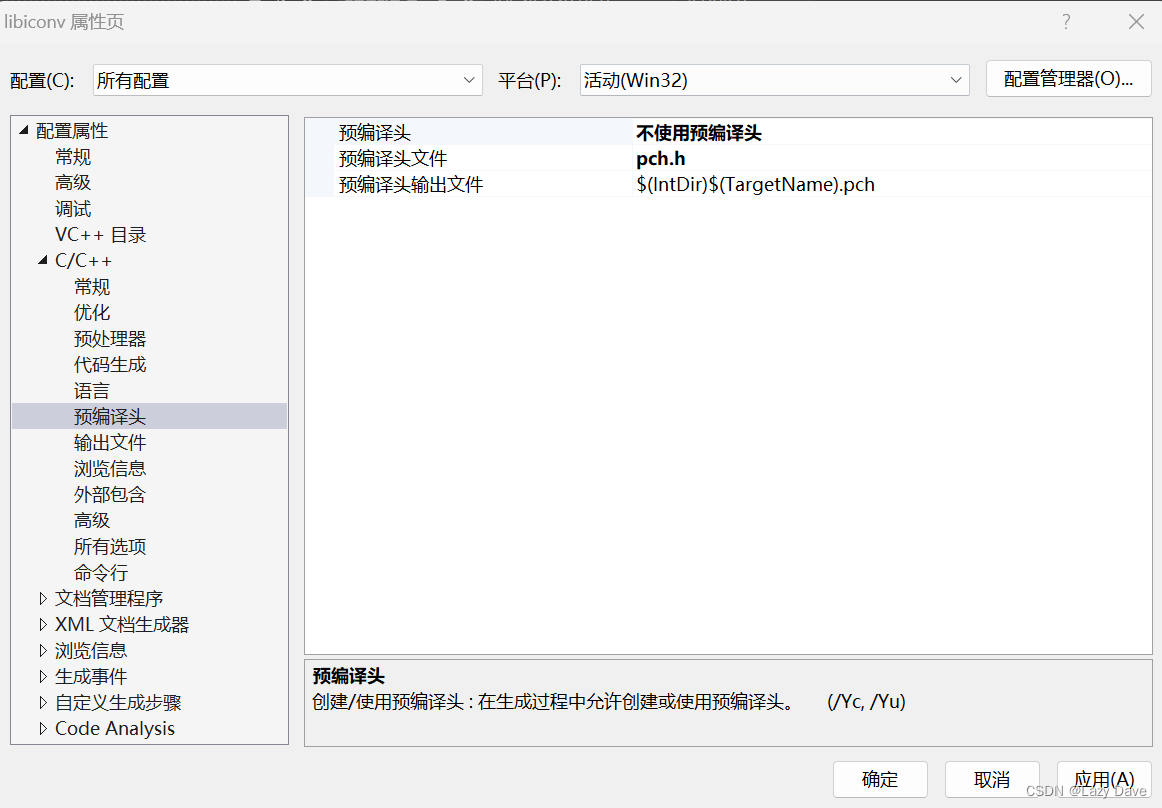Click the pch.h property value

(661, 159)
